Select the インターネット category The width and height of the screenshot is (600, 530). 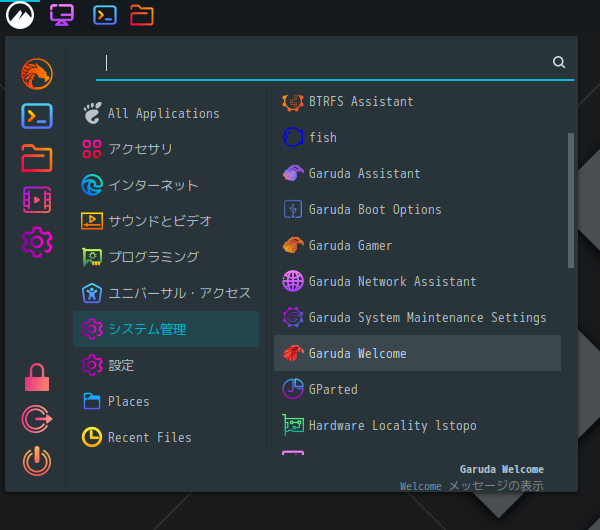(x=166, y=185)
